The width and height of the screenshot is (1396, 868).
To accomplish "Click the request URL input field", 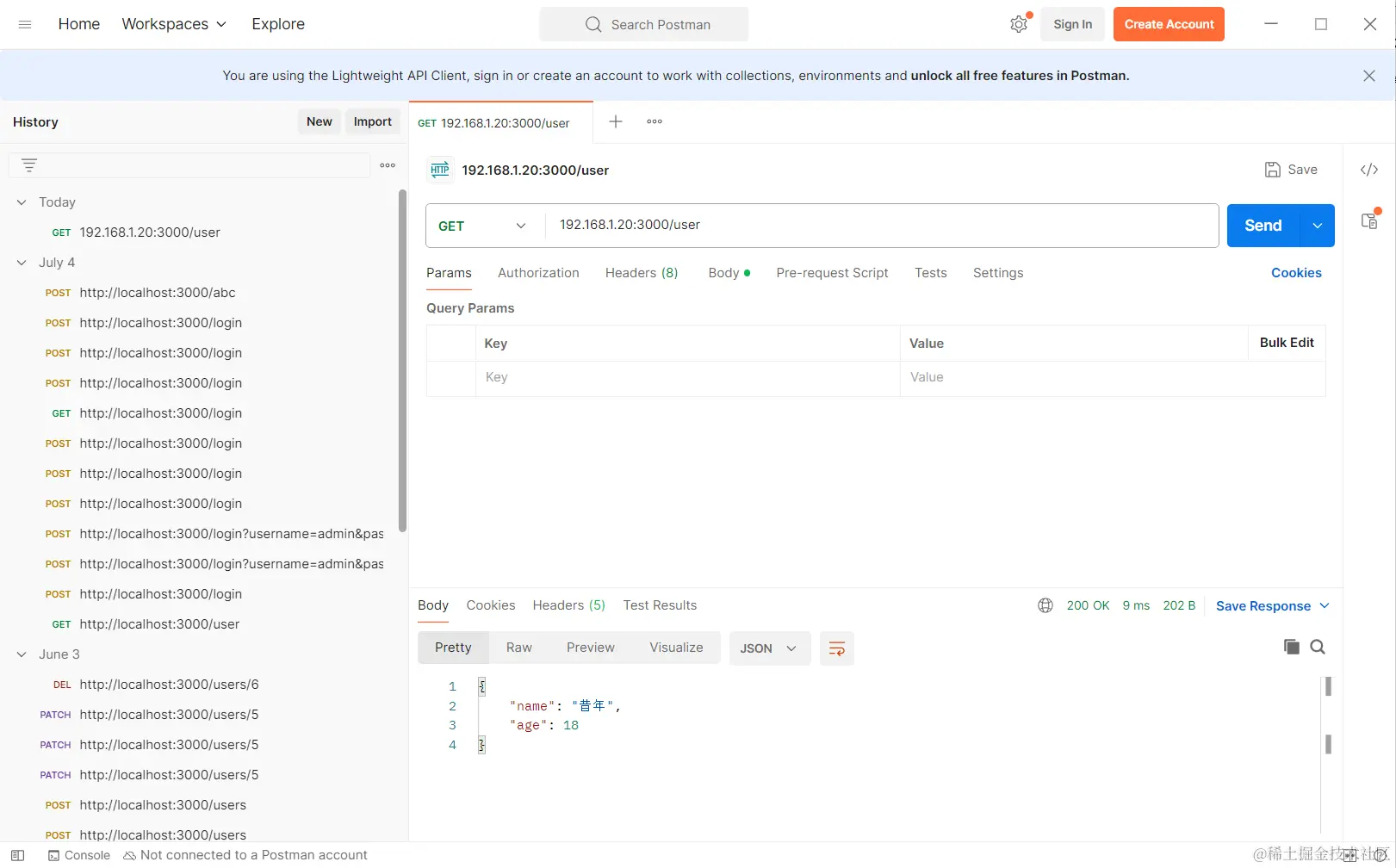I will pyautogui.click(x=882, y=226).
